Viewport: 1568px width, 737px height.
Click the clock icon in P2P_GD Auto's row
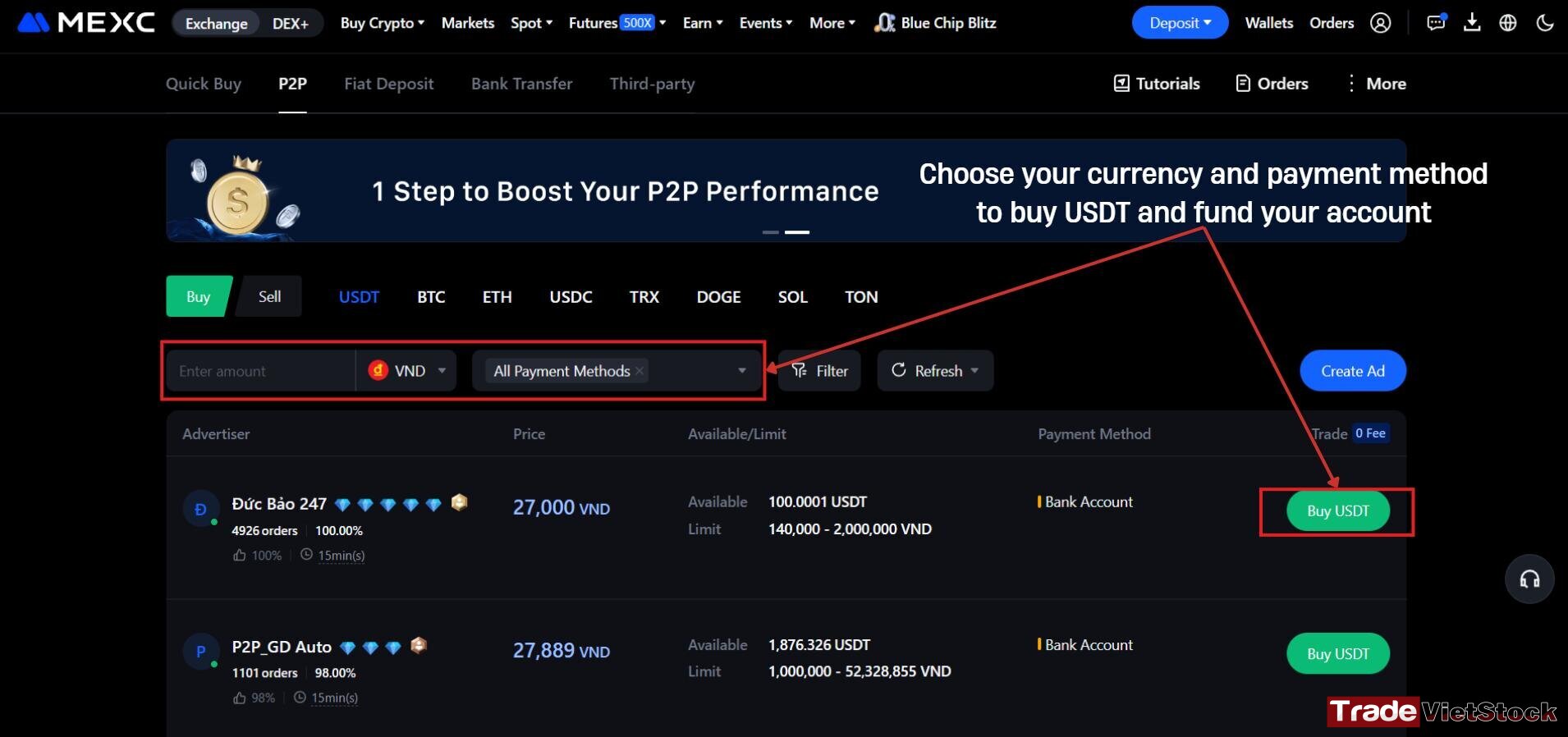click(x=300, y=698)
